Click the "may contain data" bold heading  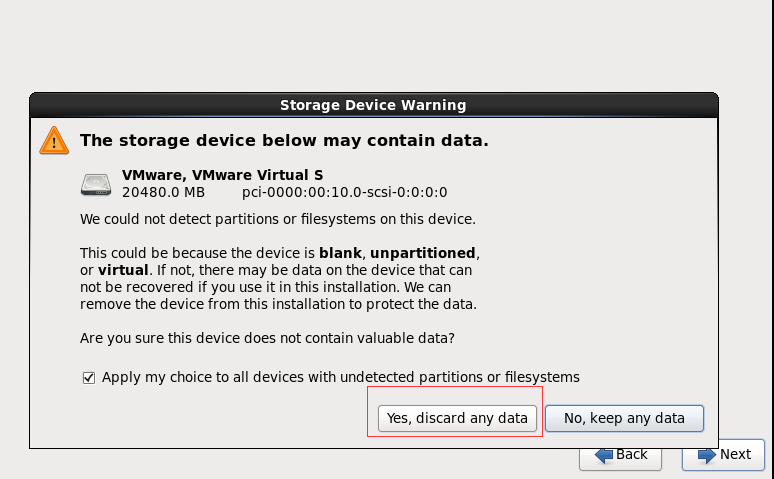point(284,141)
